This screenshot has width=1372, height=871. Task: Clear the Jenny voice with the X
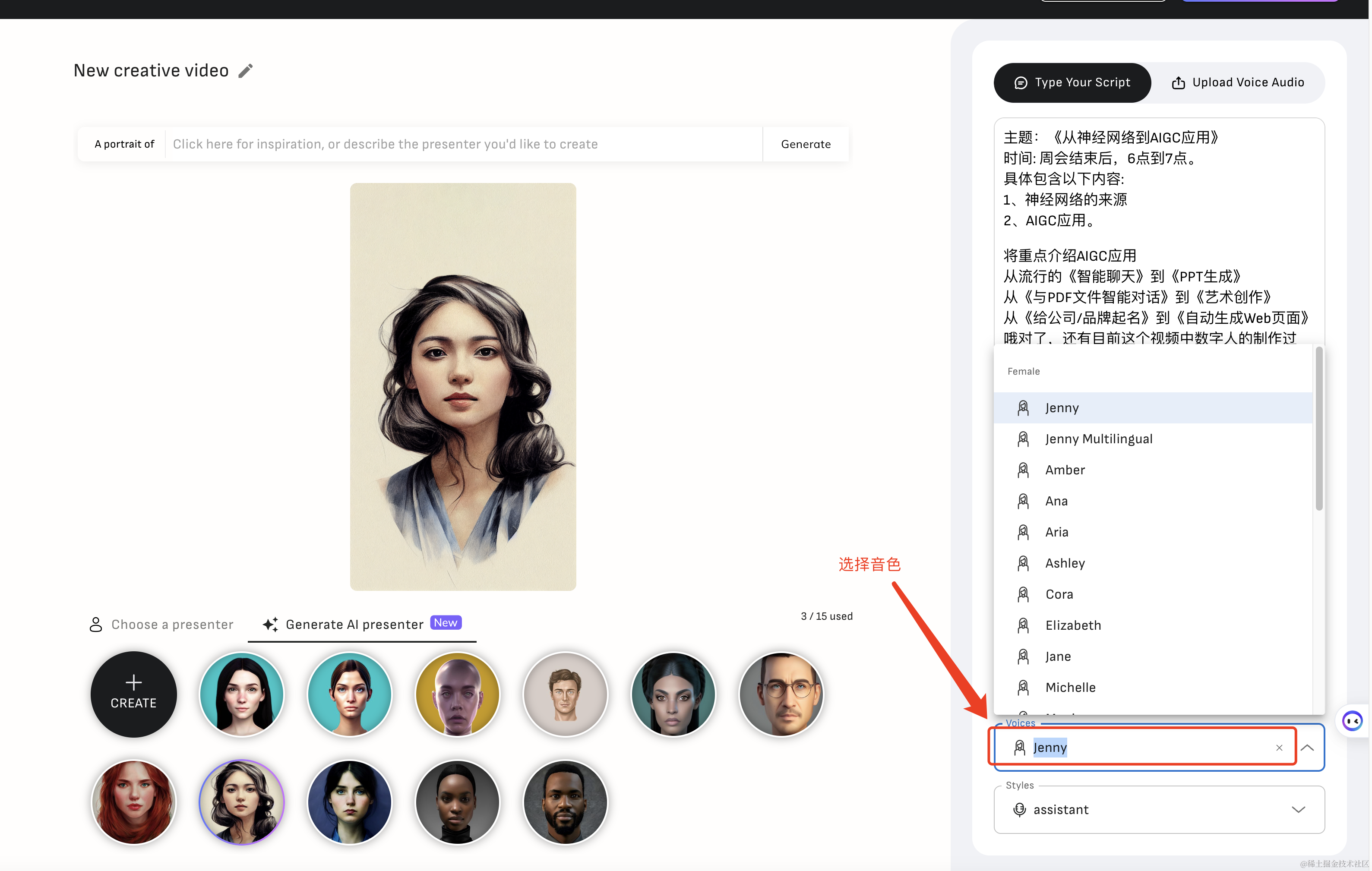pos(1279,748)
